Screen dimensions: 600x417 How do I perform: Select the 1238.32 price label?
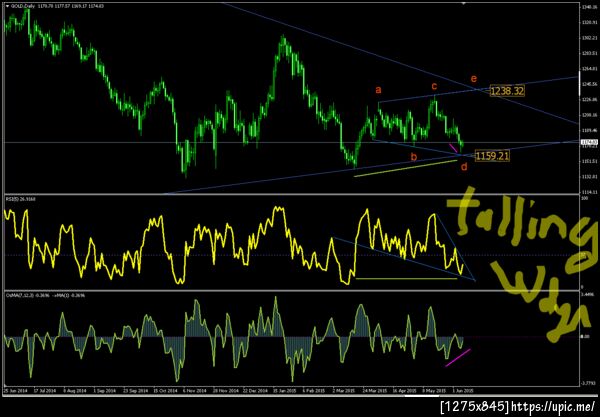point(507,91)
